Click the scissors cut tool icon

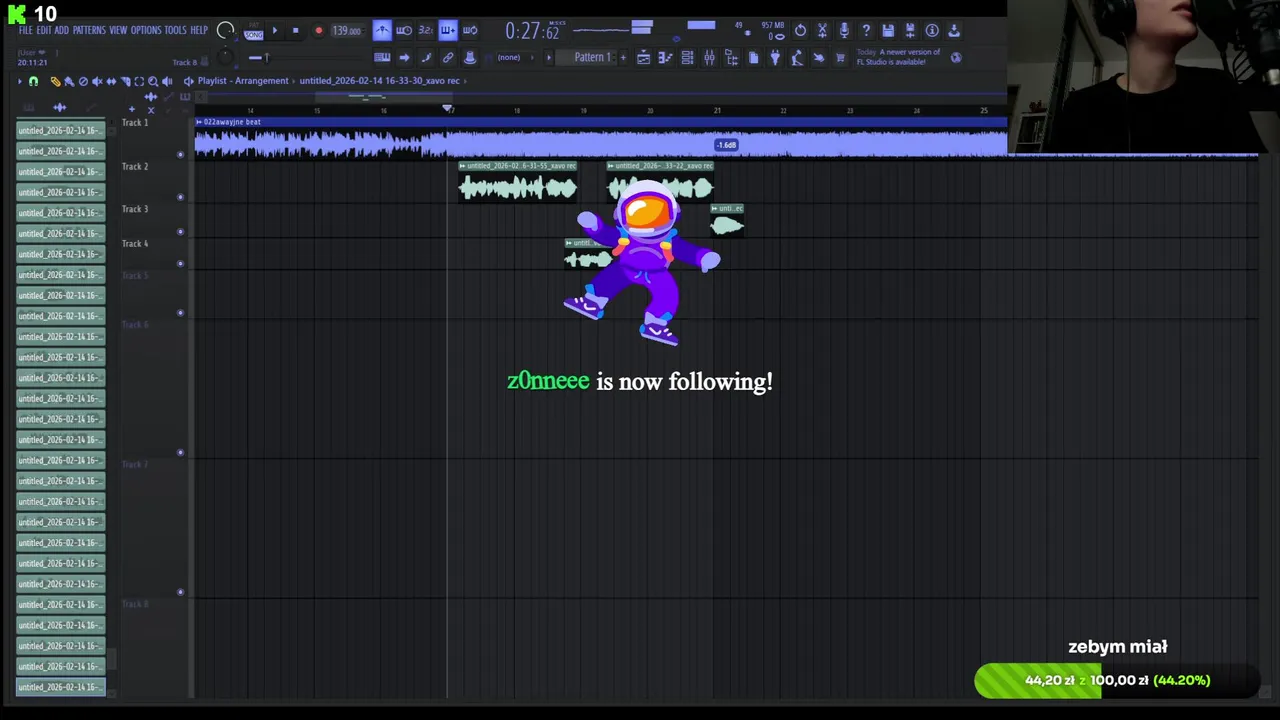point(822,31)
